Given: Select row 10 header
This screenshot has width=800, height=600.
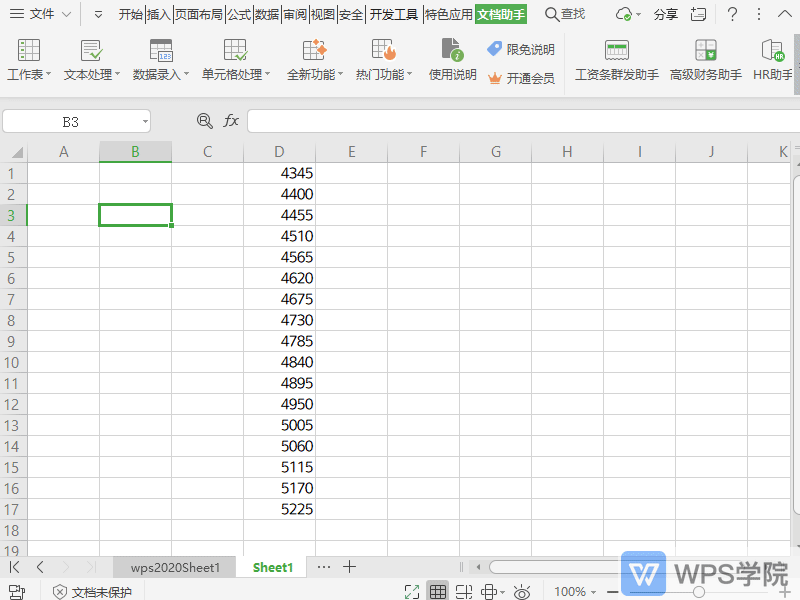Looking at the screenshot, I should tap(13, 362).
